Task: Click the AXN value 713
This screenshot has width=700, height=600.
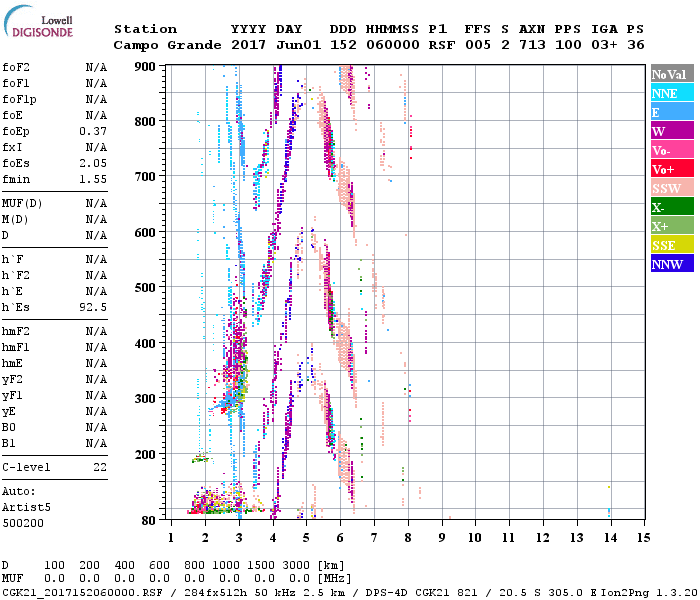Action: coord(532,45)
